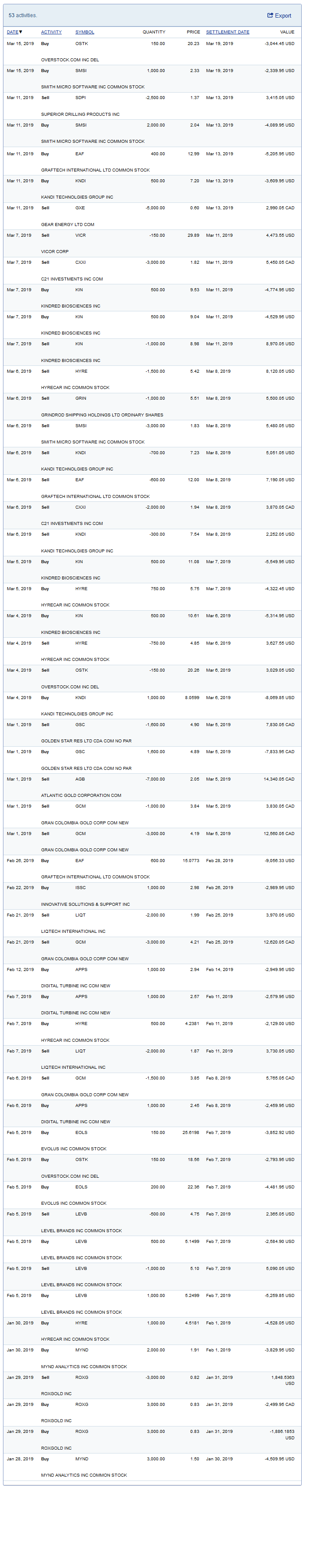This screenshot has height=1568, width=312.
Task: Click the Export button label
Action: (283, 16)
